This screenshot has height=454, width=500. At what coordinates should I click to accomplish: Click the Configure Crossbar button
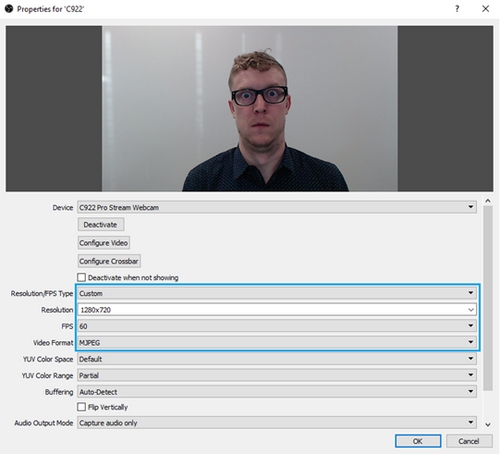[109, 261]
